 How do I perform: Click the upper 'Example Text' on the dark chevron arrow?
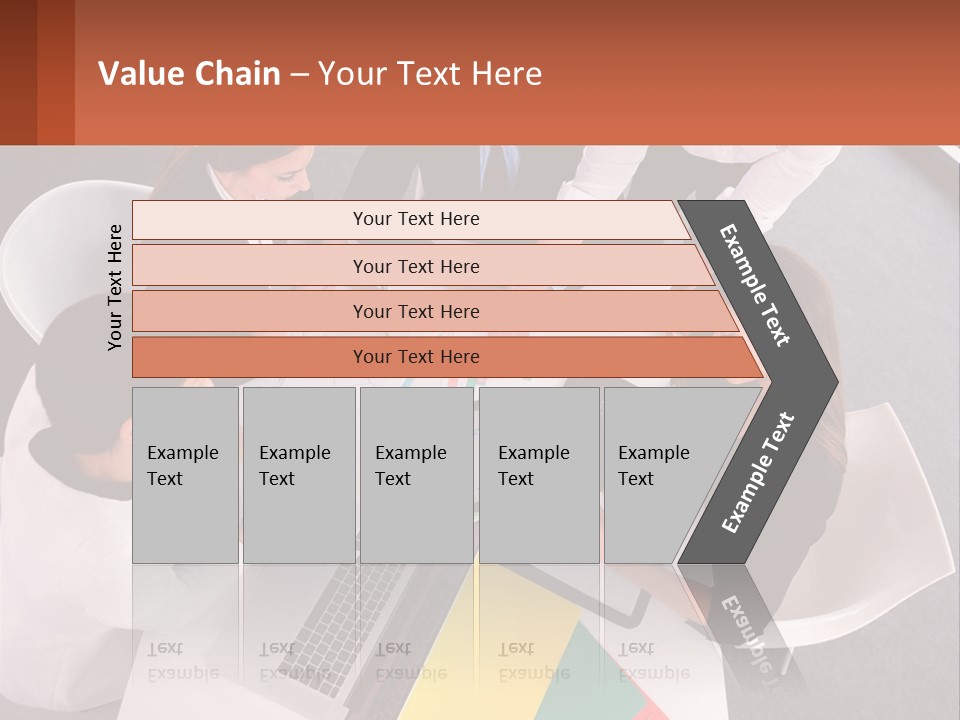coord(754,285)
